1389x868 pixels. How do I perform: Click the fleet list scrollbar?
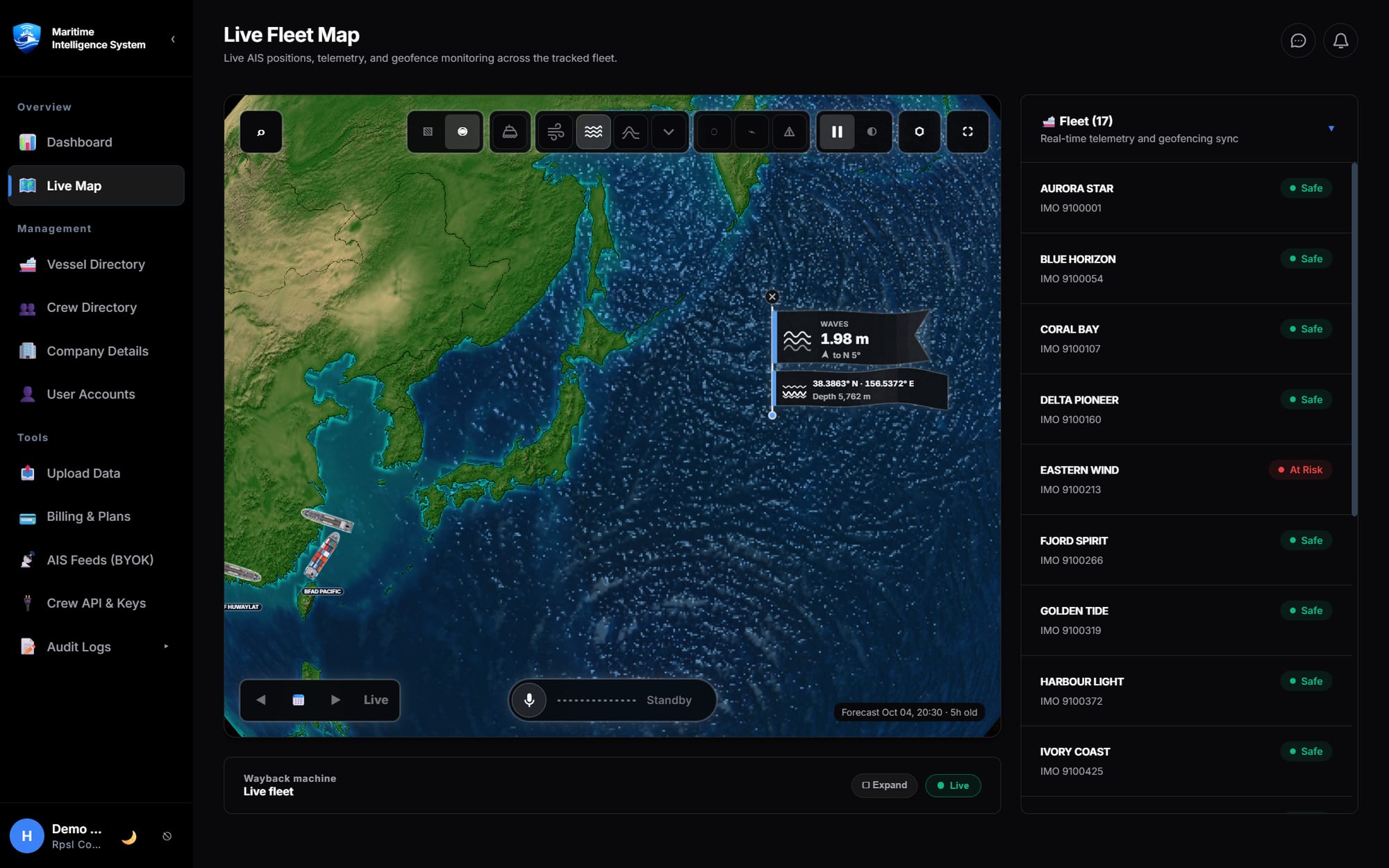point(1354,340)
